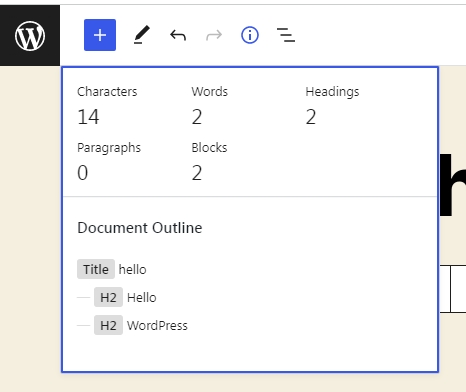466x392 pixels.
Task: Undo the last change
Action: pos(178,35)
